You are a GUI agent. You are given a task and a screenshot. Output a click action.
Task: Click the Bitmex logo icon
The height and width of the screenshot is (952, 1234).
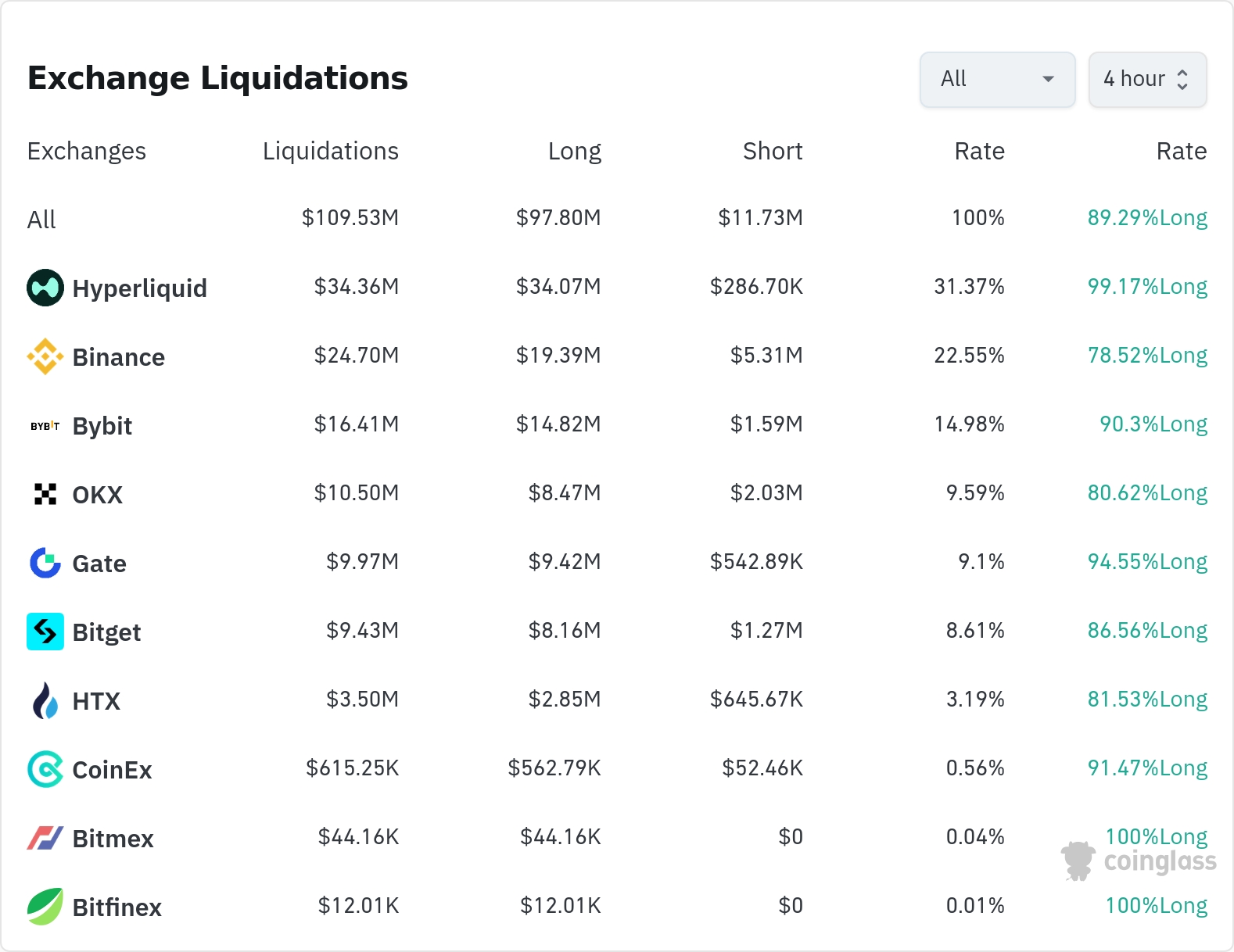pos(45,838)
